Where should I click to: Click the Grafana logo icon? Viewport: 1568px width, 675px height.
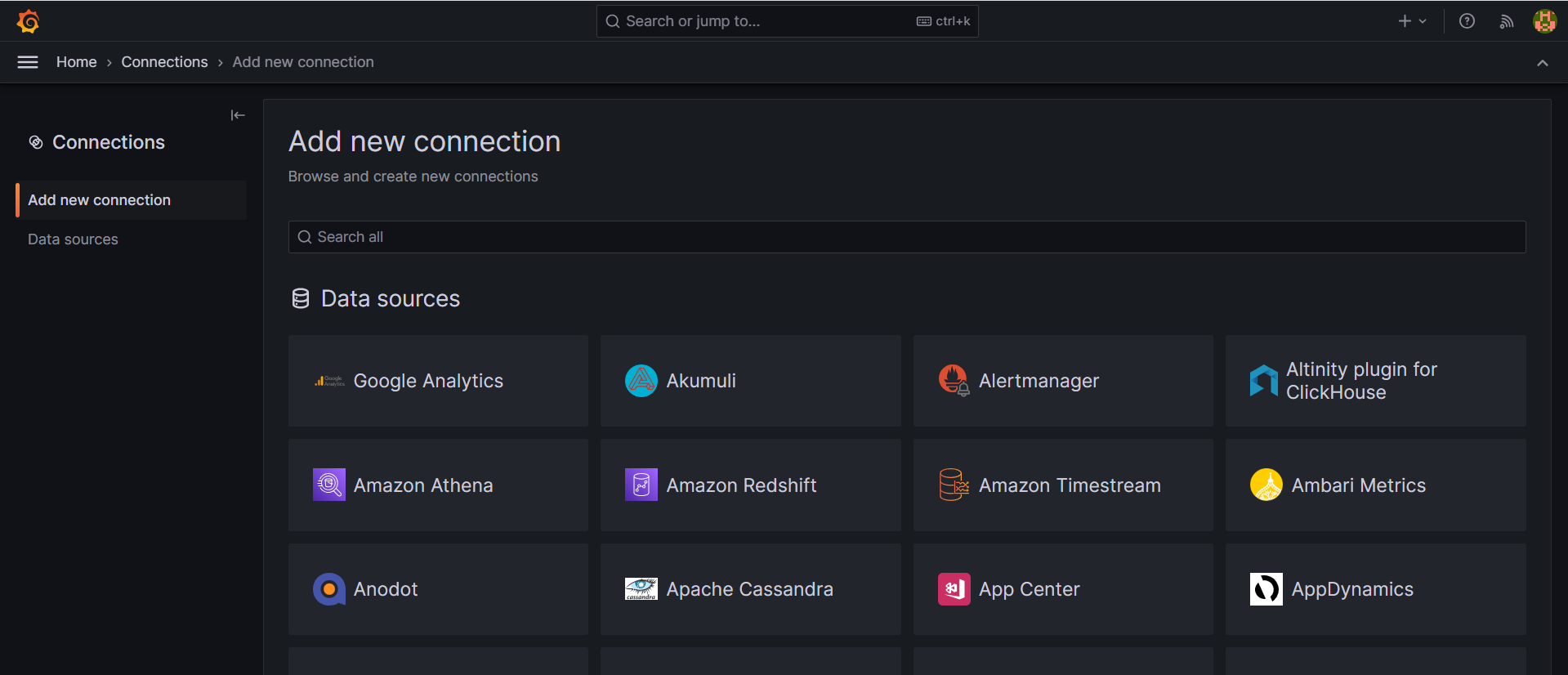(x=29, y=21)
